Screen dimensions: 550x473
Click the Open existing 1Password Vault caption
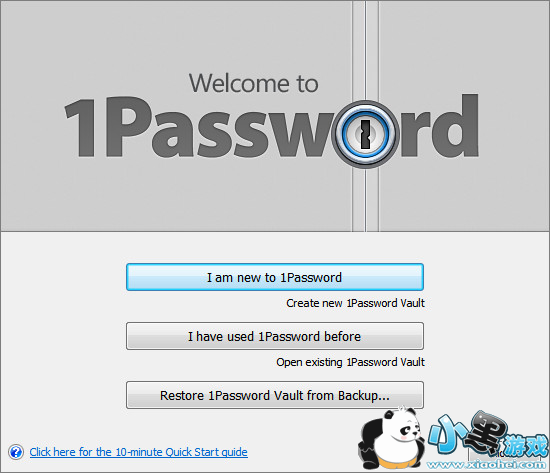point(350,362)
